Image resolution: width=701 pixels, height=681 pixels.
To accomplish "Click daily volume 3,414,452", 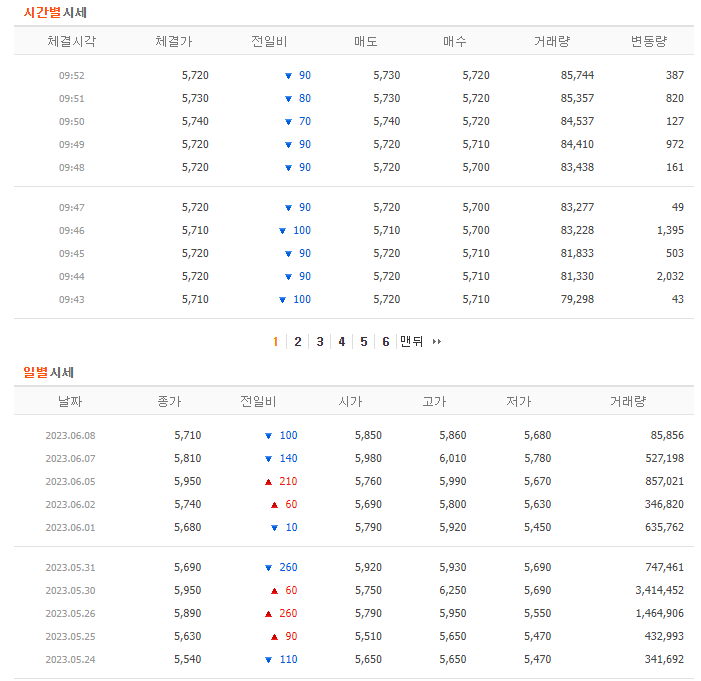I will [659, 590].
